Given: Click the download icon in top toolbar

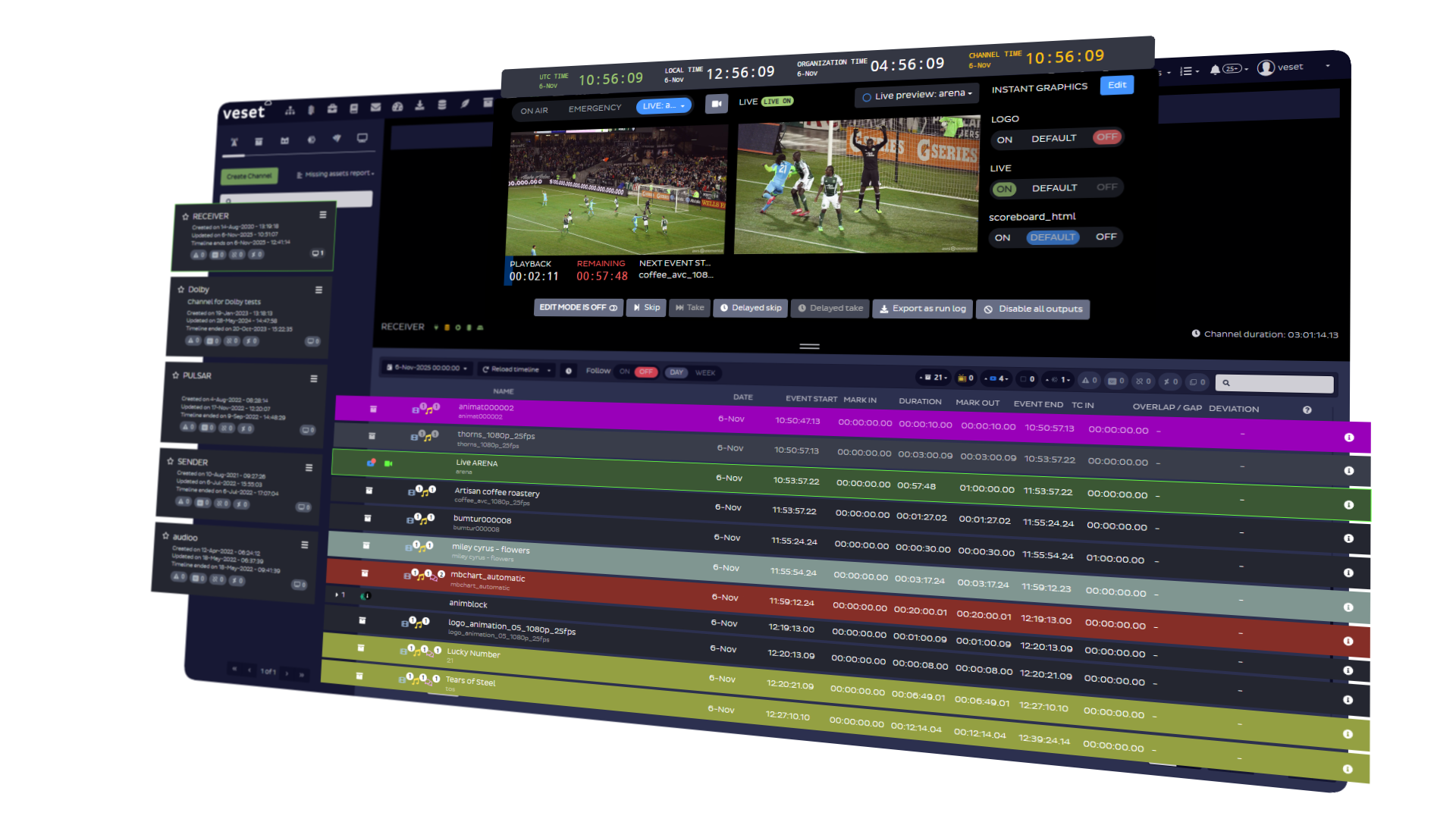Looking at the screenshot, I should pyautogui.click(x=419, y=106).
